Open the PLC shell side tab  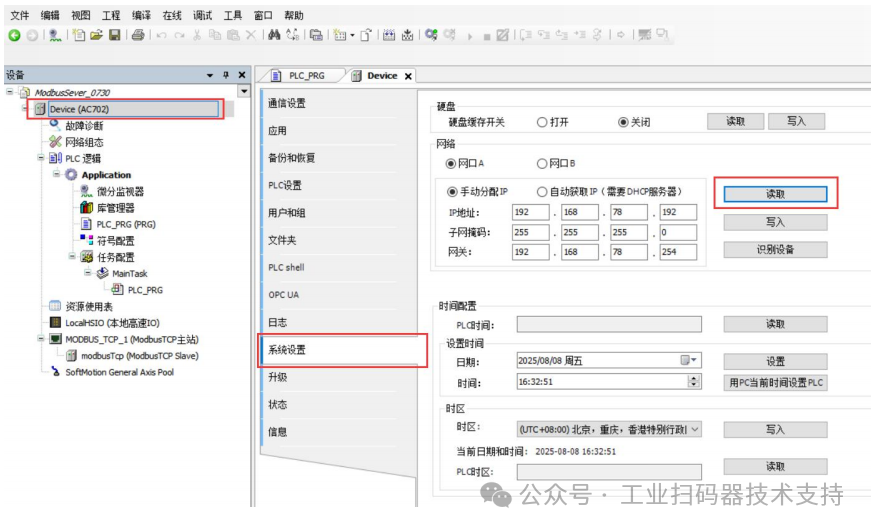click(340, 268)
